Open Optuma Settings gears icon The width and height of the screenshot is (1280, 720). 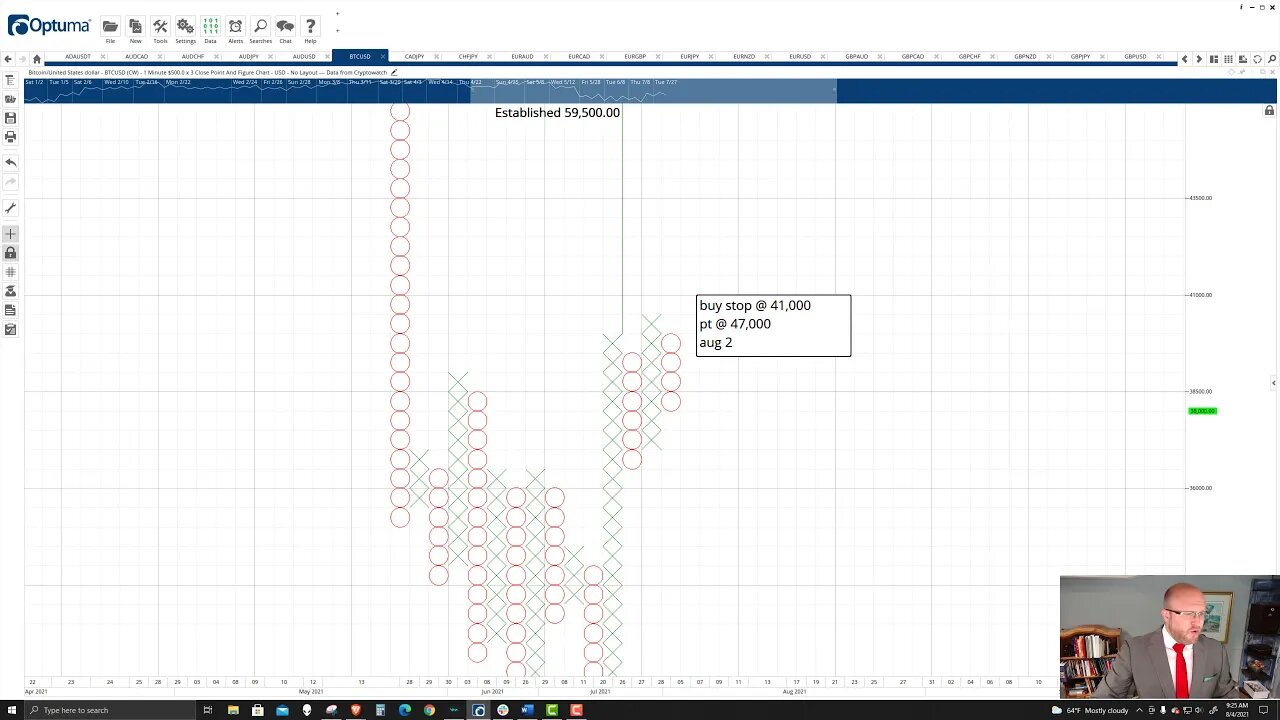coord(185,29)
